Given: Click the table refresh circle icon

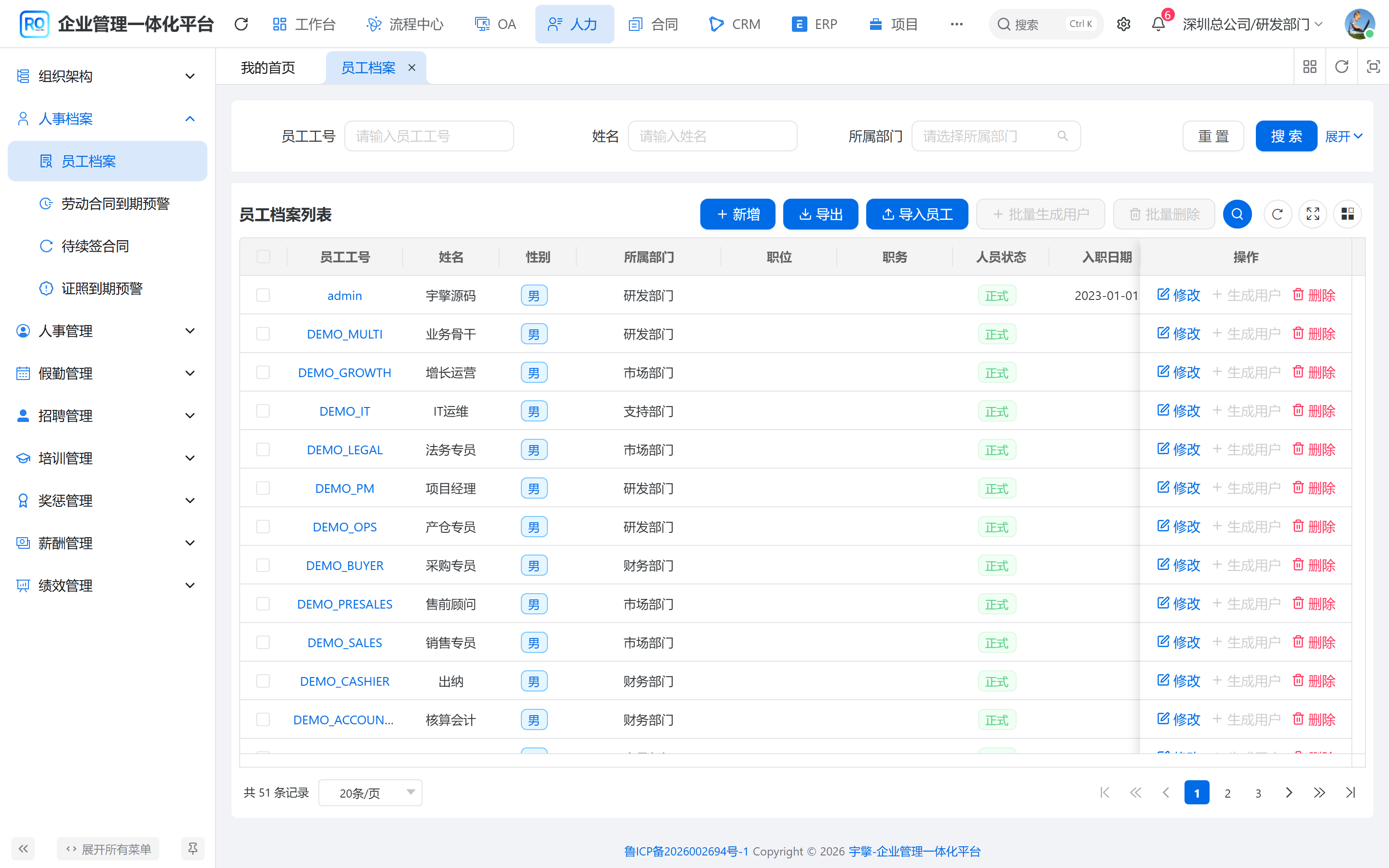Looking at the screenshot, I should 1278,214.
